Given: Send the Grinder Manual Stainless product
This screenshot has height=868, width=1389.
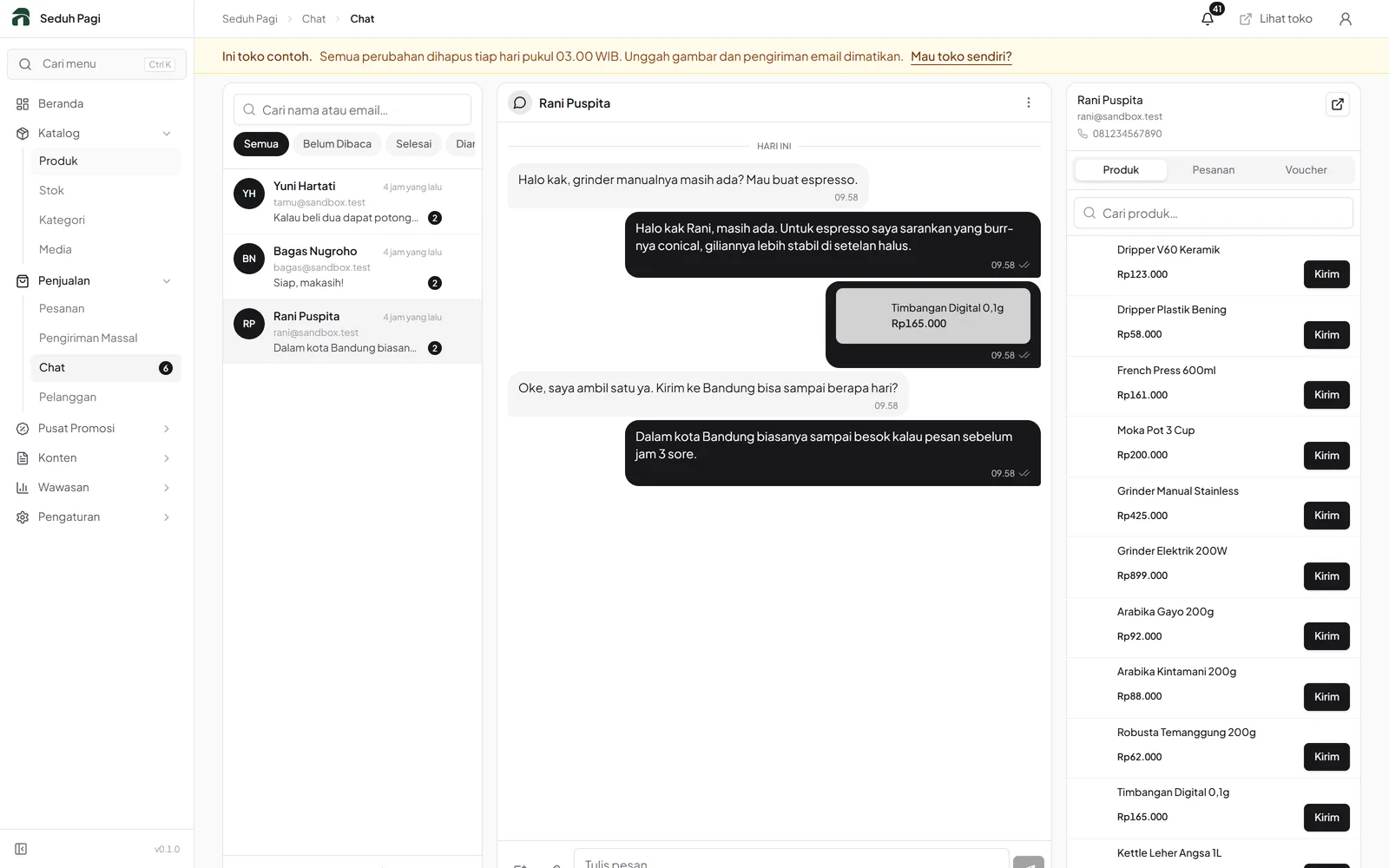Looking at the screenshot, I should (x=1326, y=516).
